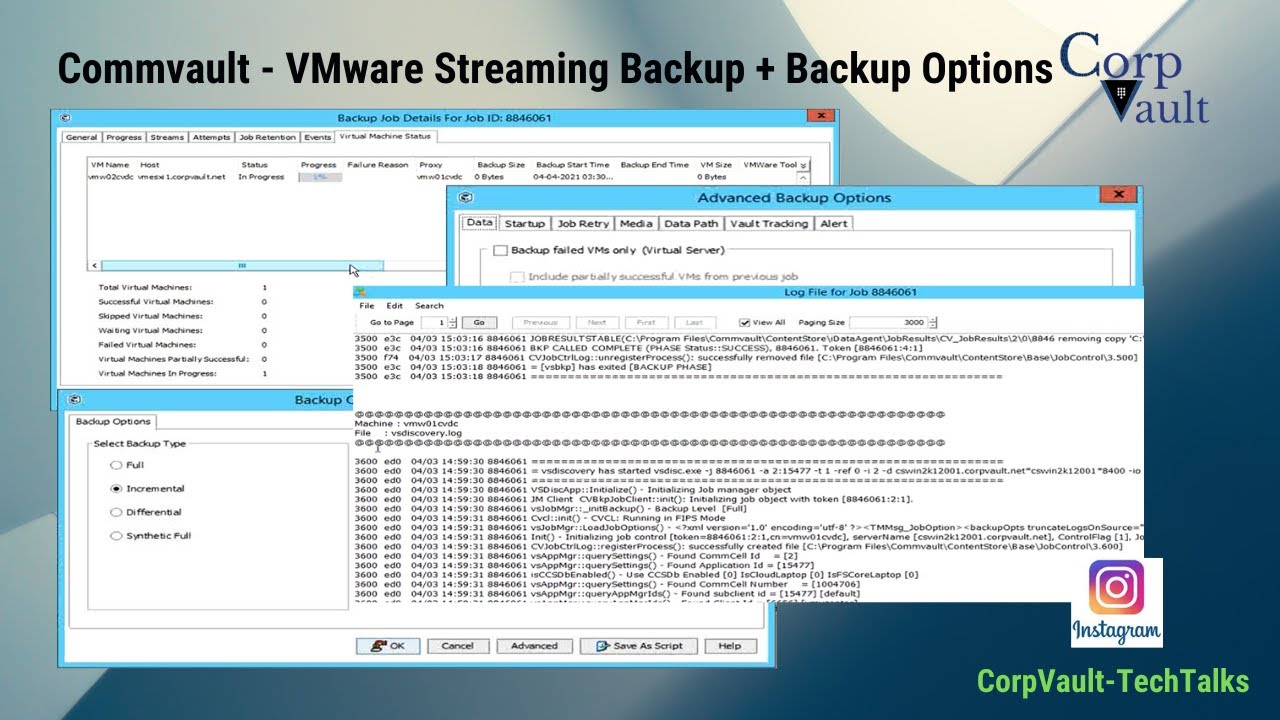This screenshot has width=1280, height=720.
Task: Click the up arrow of VM table vertical scrollbar
Action: click(x=803, y=177)
